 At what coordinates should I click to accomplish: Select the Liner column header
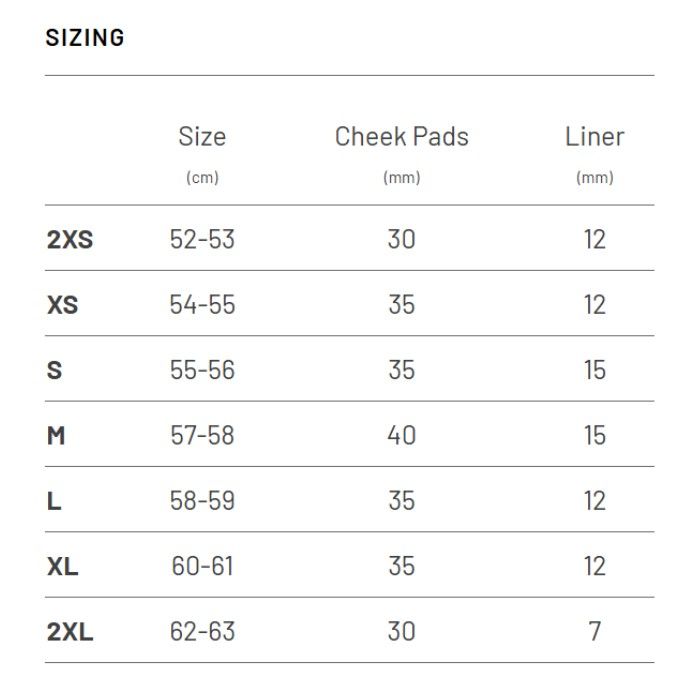coord(594,137)
